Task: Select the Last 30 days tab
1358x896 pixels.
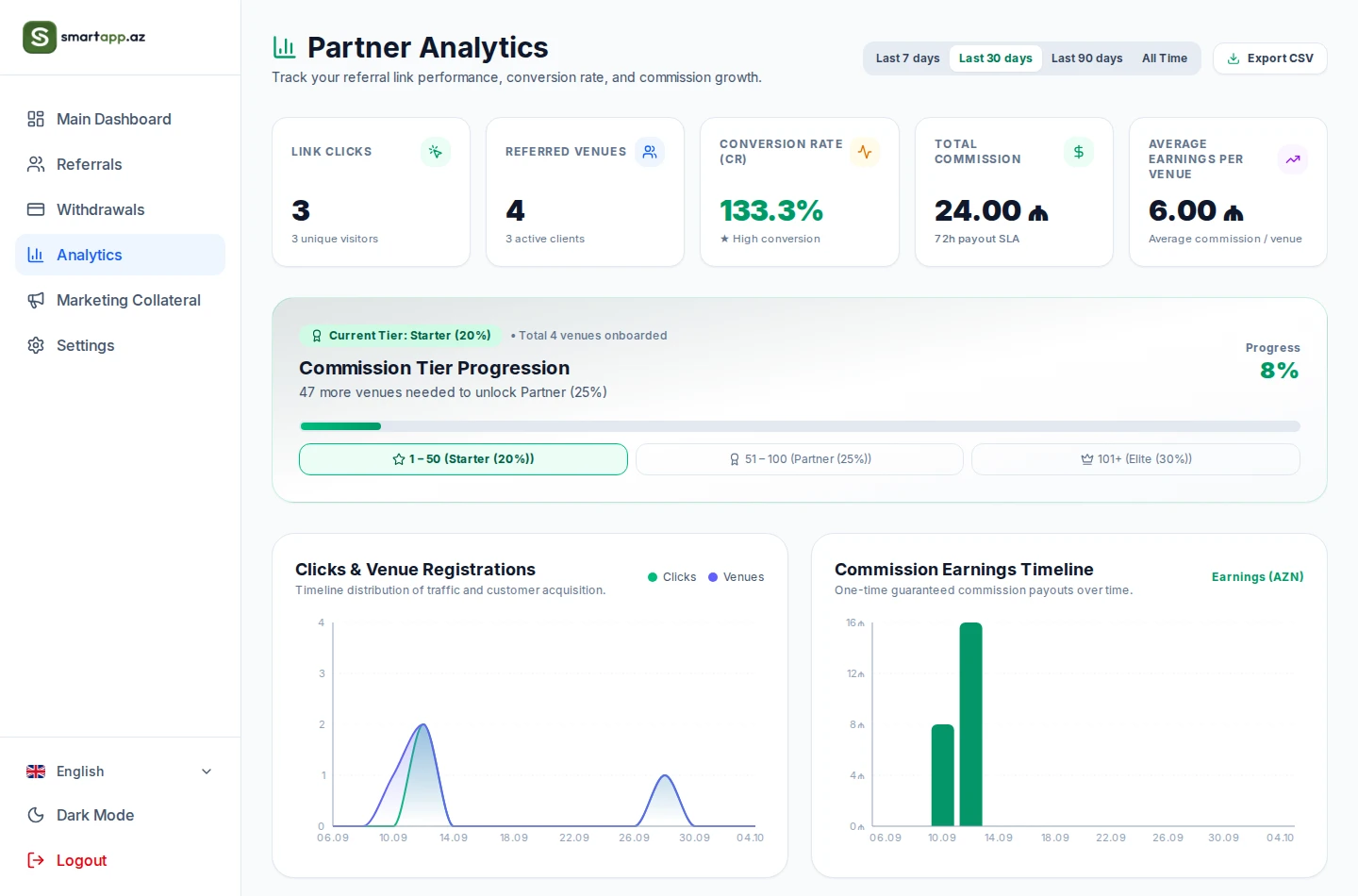Action: (996, 58)
